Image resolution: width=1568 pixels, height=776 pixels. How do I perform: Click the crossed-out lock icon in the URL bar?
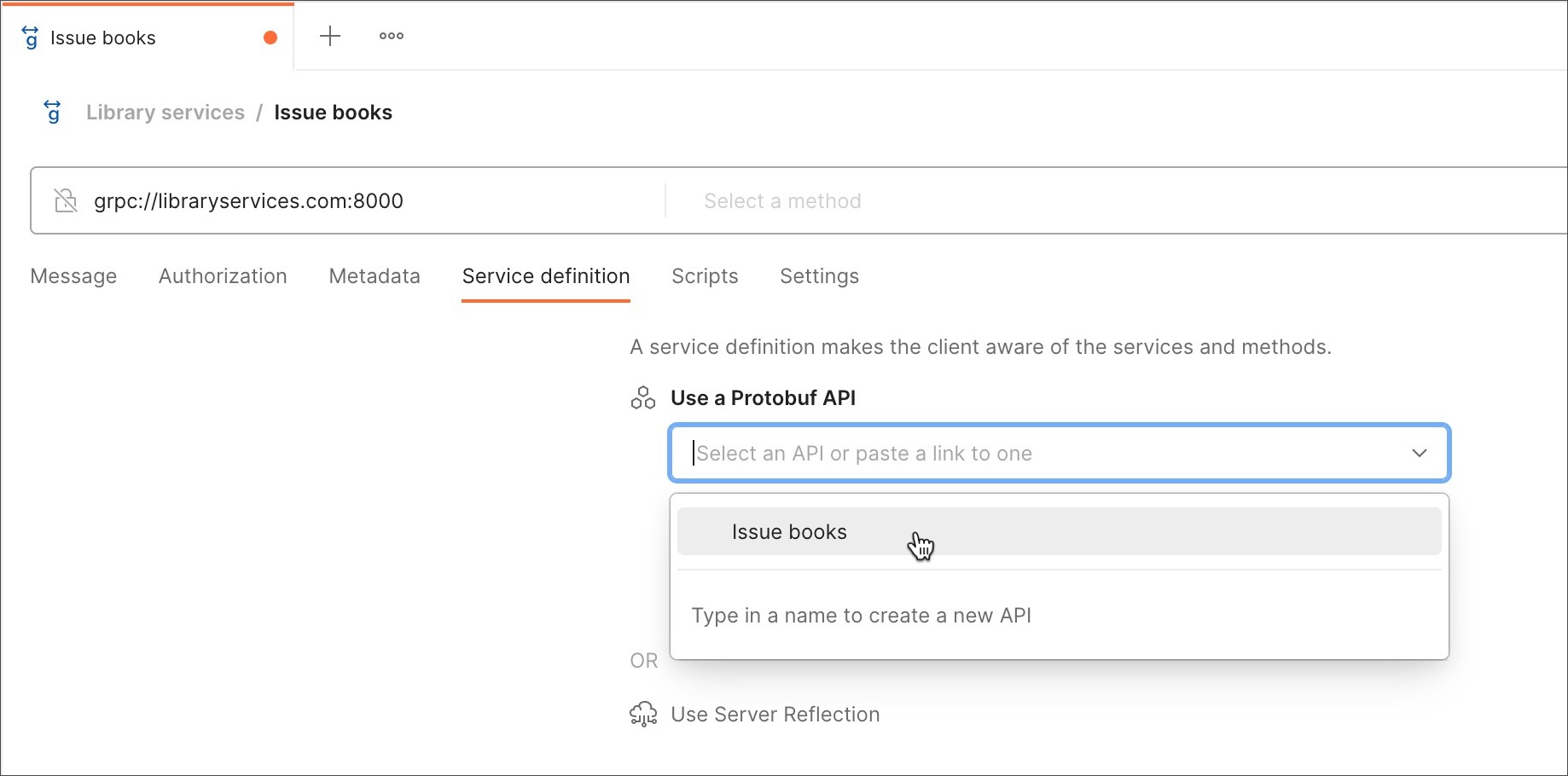[x=66, y=200]
